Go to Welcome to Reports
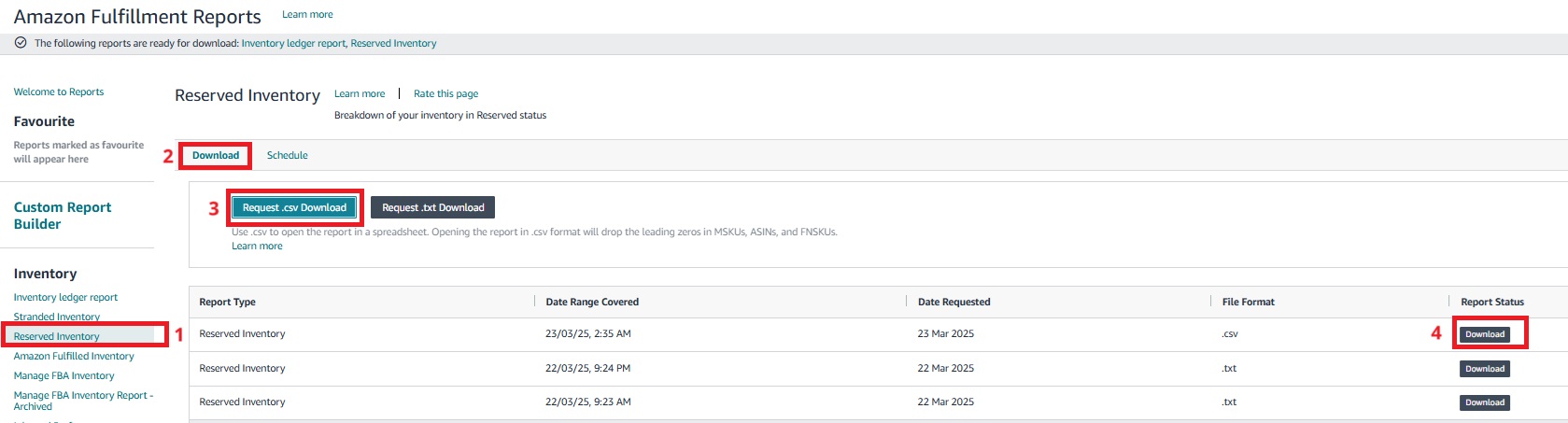Image resolution: width=1568 pixels, height=423 pixels. pyautogui.click(x=59, y=92)
